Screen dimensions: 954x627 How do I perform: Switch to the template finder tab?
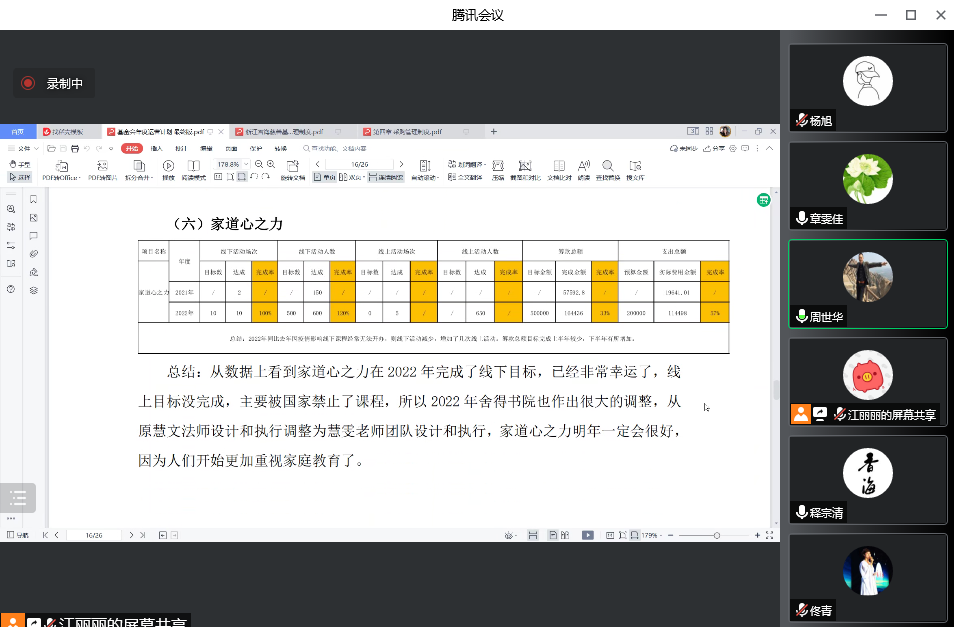point(67,131)
